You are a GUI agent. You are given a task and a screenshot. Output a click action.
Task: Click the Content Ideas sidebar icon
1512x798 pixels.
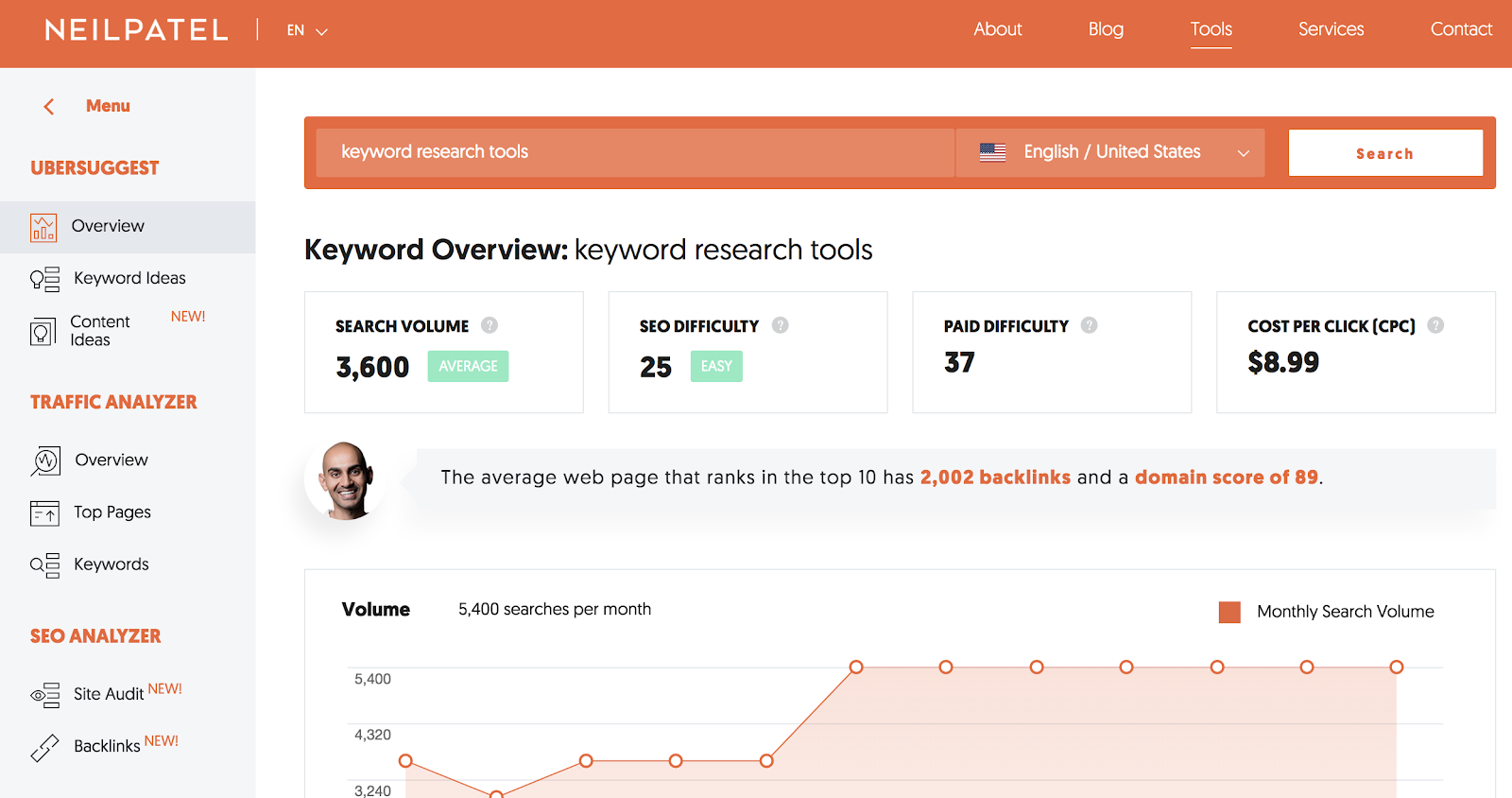tap(43, 331)
